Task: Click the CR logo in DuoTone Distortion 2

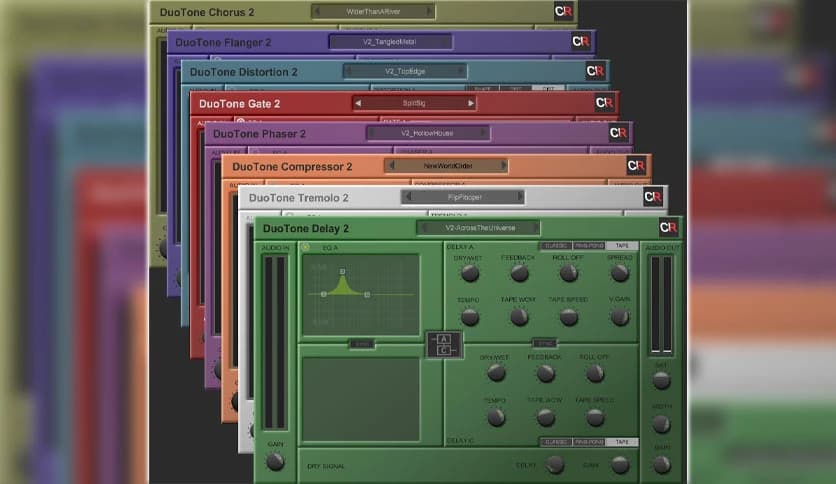Action: 595,71
